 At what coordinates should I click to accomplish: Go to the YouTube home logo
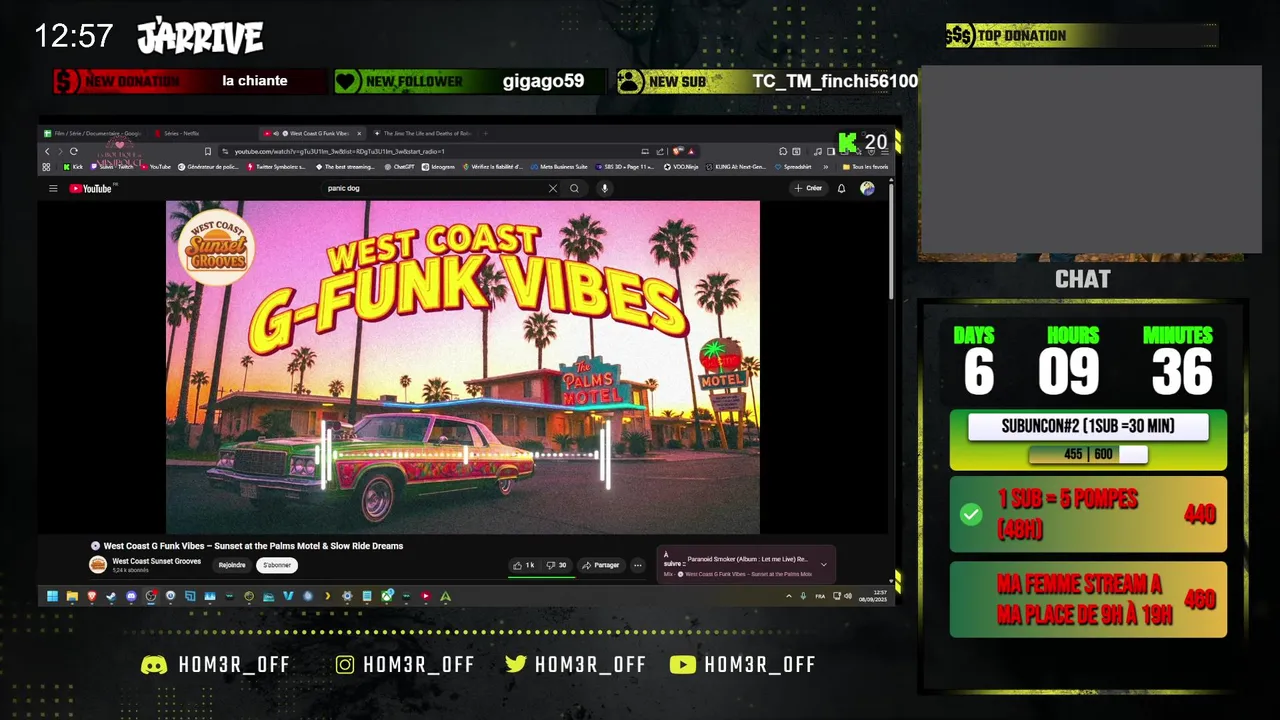click(x=93, y=188)
